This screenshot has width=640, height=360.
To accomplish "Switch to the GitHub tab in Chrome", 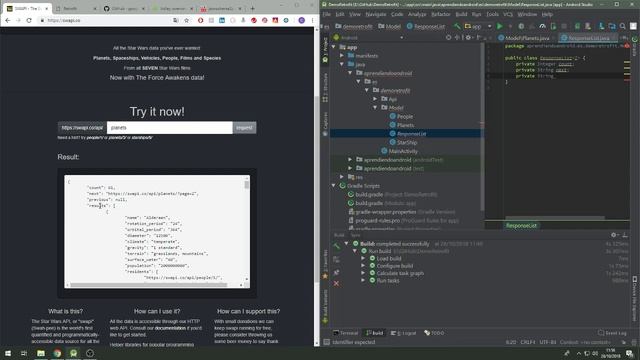I will (x=125, y=8).
